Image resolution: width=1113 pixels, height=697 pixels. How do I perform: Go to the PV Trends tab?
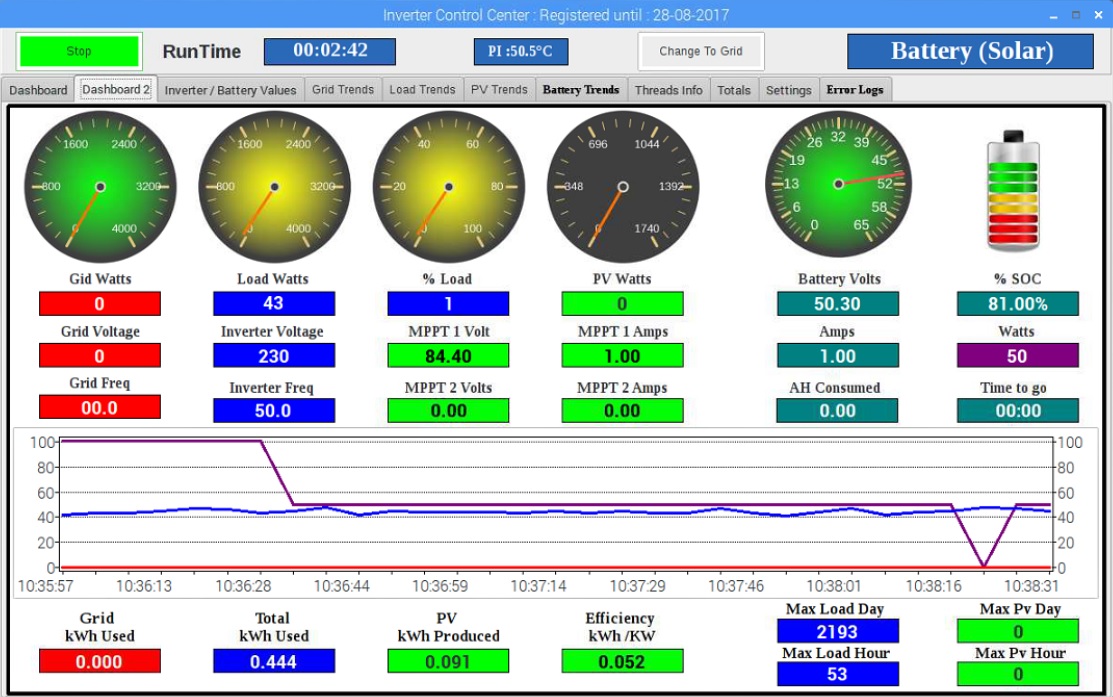499,90
